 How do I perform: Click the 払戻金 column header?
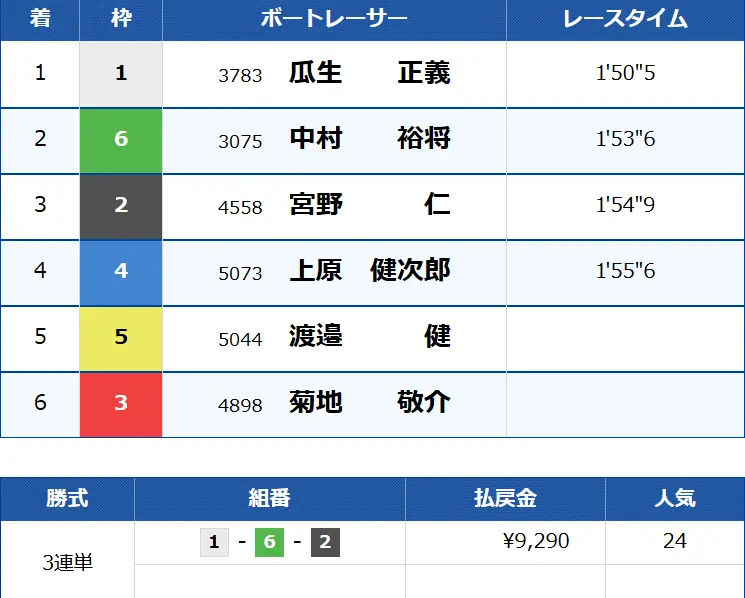tap(505, 498)
